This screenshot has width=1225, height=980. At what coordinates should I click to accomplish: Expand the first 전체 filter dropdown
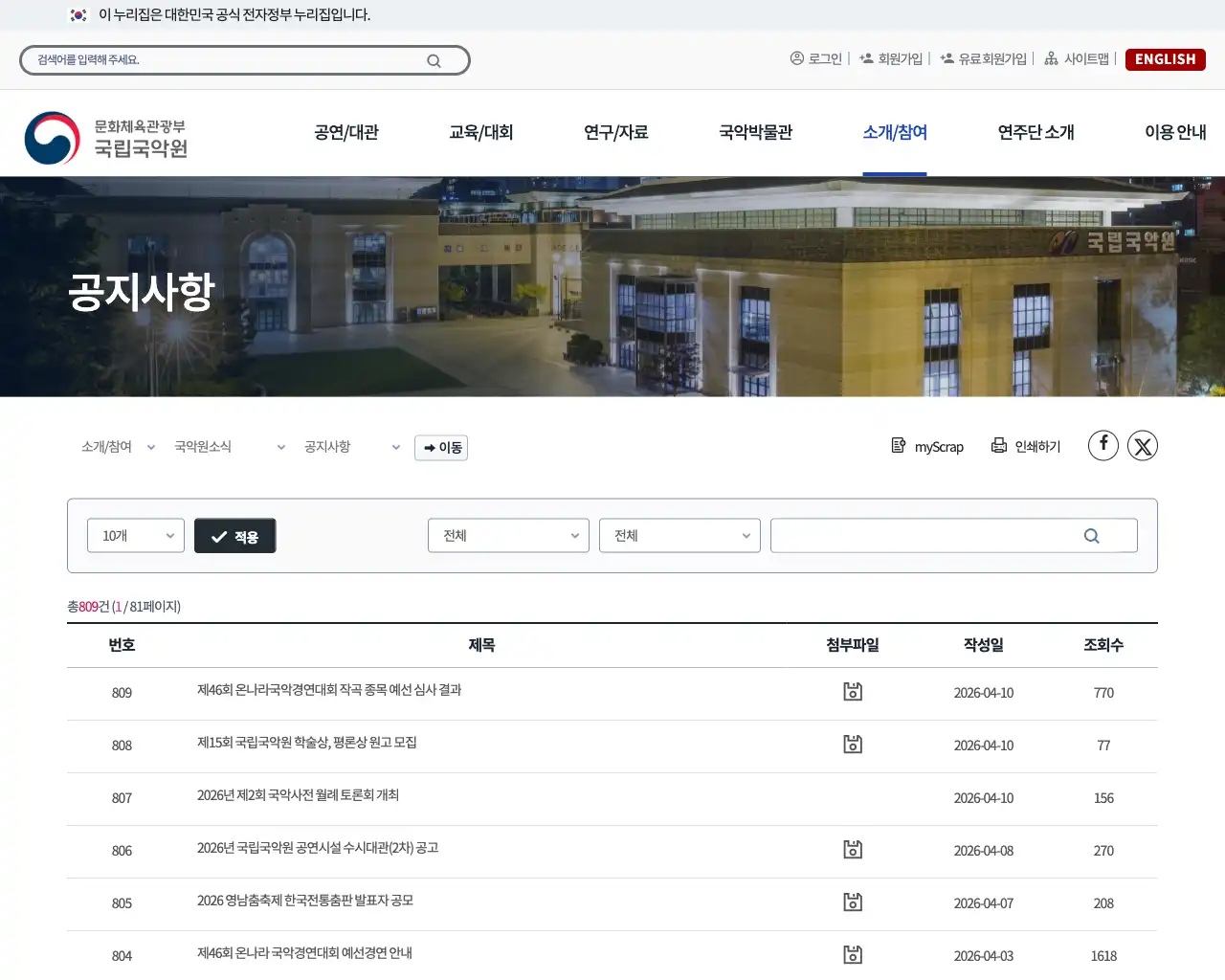point(508,535)
